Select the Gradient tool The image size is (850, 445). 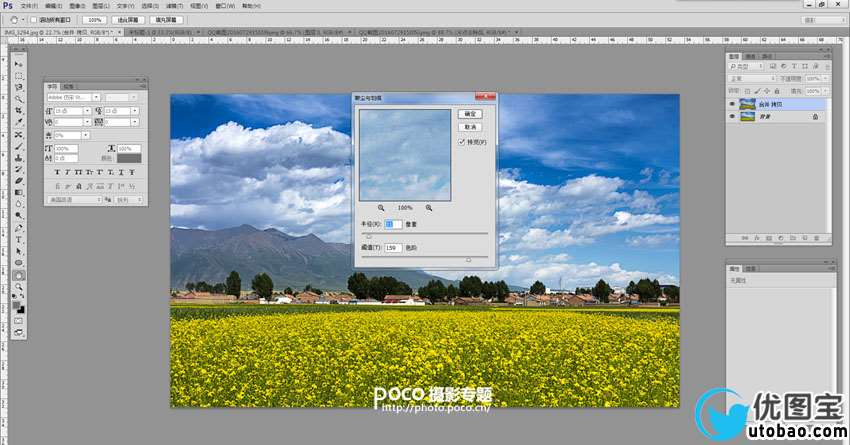(18, 193)
